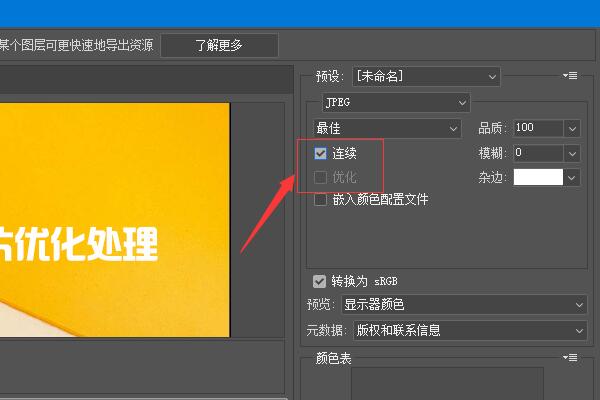Toggle the 转换为 sRGB checkbox
This screenshot has width=600, height=400.
click(x=319, y=281)
